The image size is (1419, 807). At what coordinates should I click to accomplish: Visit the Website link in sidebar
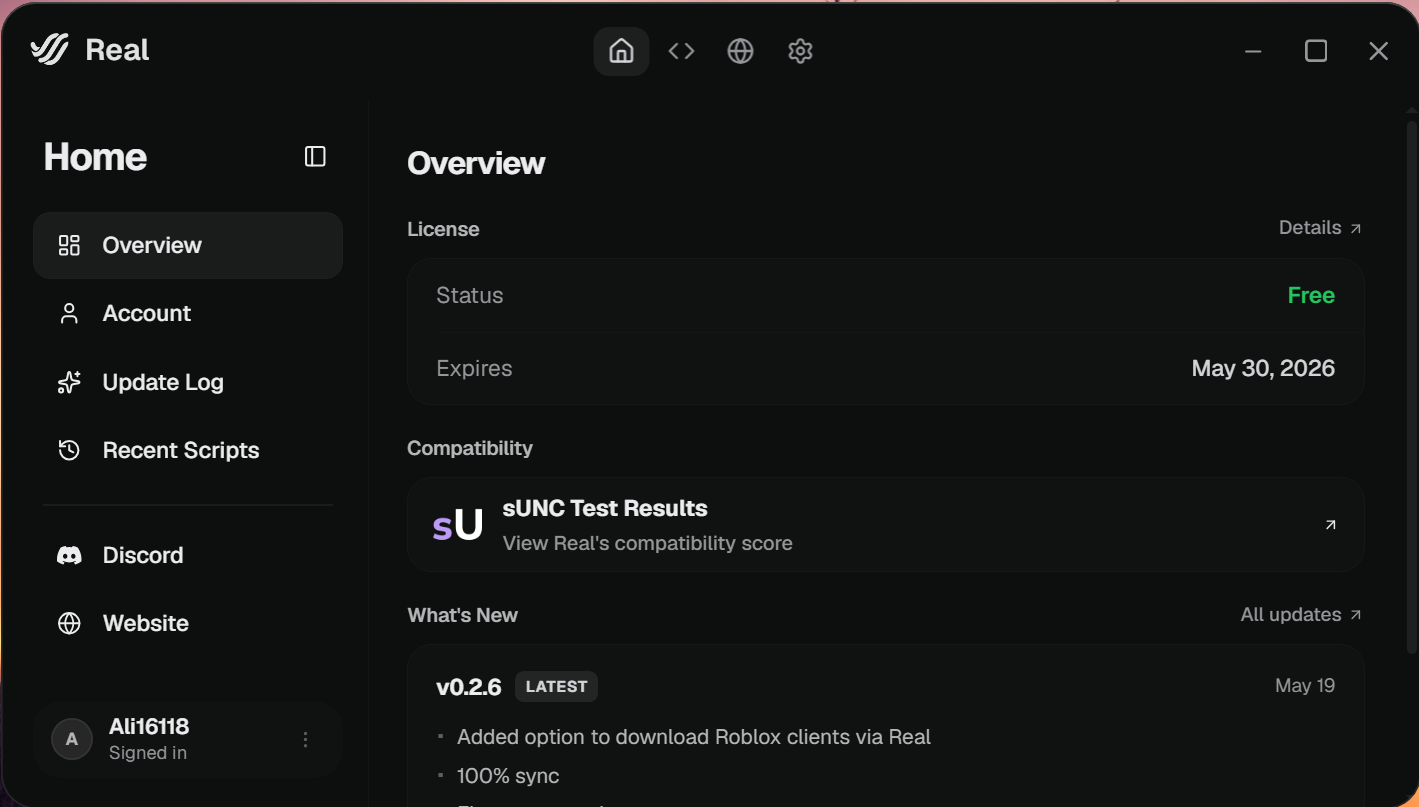coord(188,623)
